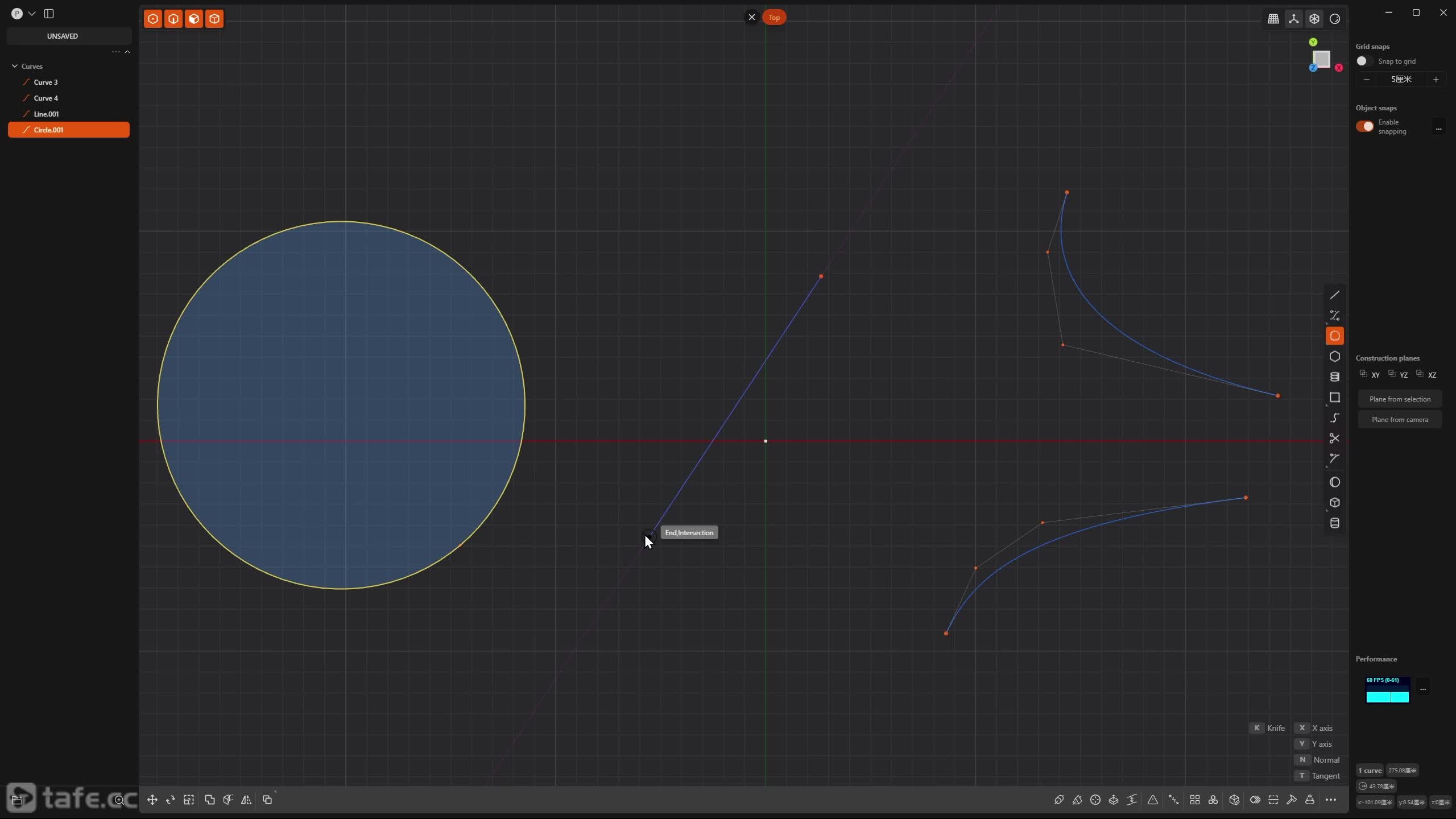
Task: Collapse the Curves group in outliner
Action: pos(15,66)
